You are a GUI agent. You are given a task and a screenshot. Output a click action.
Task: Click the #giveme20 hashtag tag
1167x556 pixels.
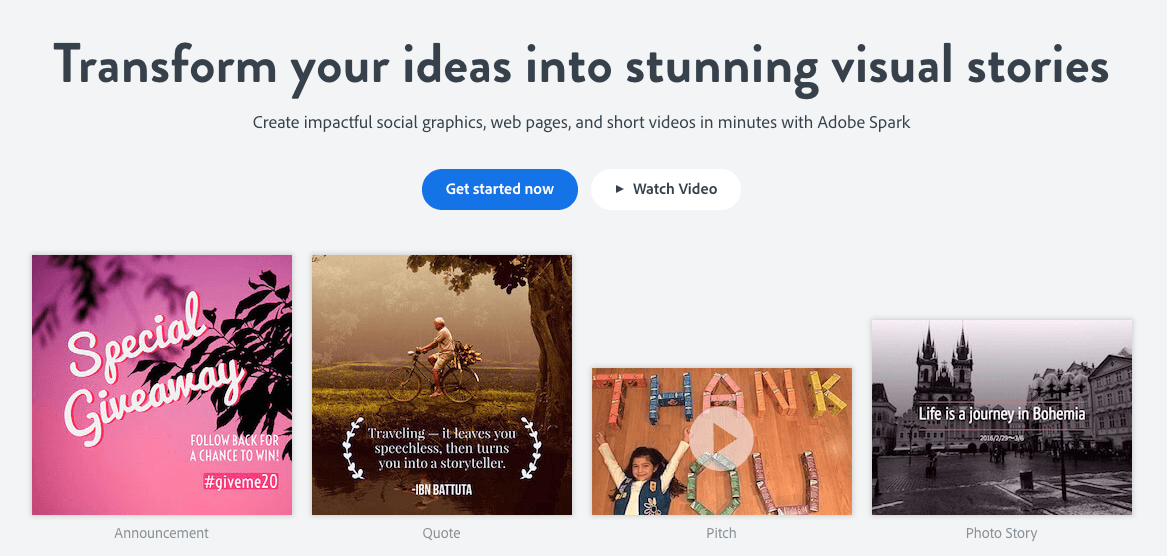[240, 482]
